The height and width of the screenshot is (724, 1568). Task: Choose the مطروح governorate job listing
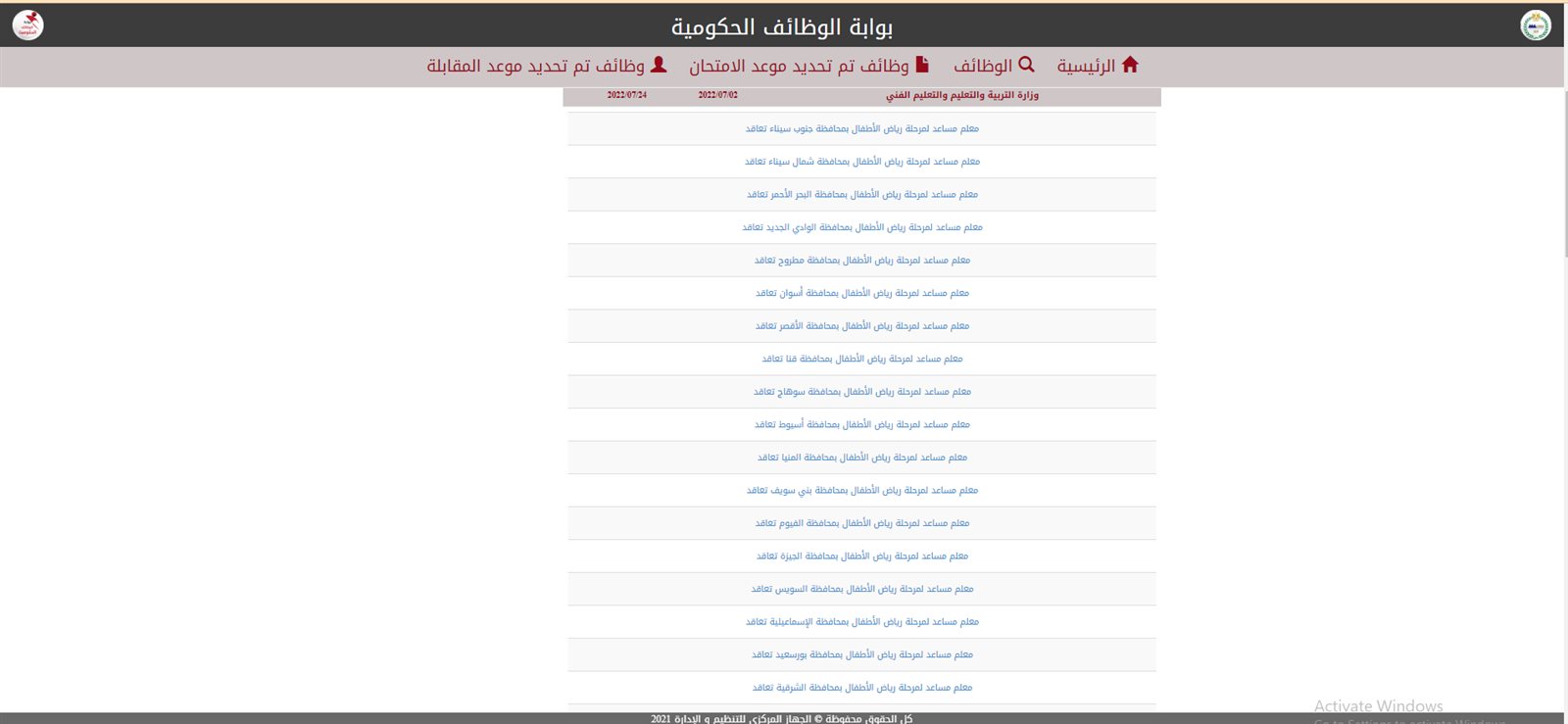[x=861, y=261]
